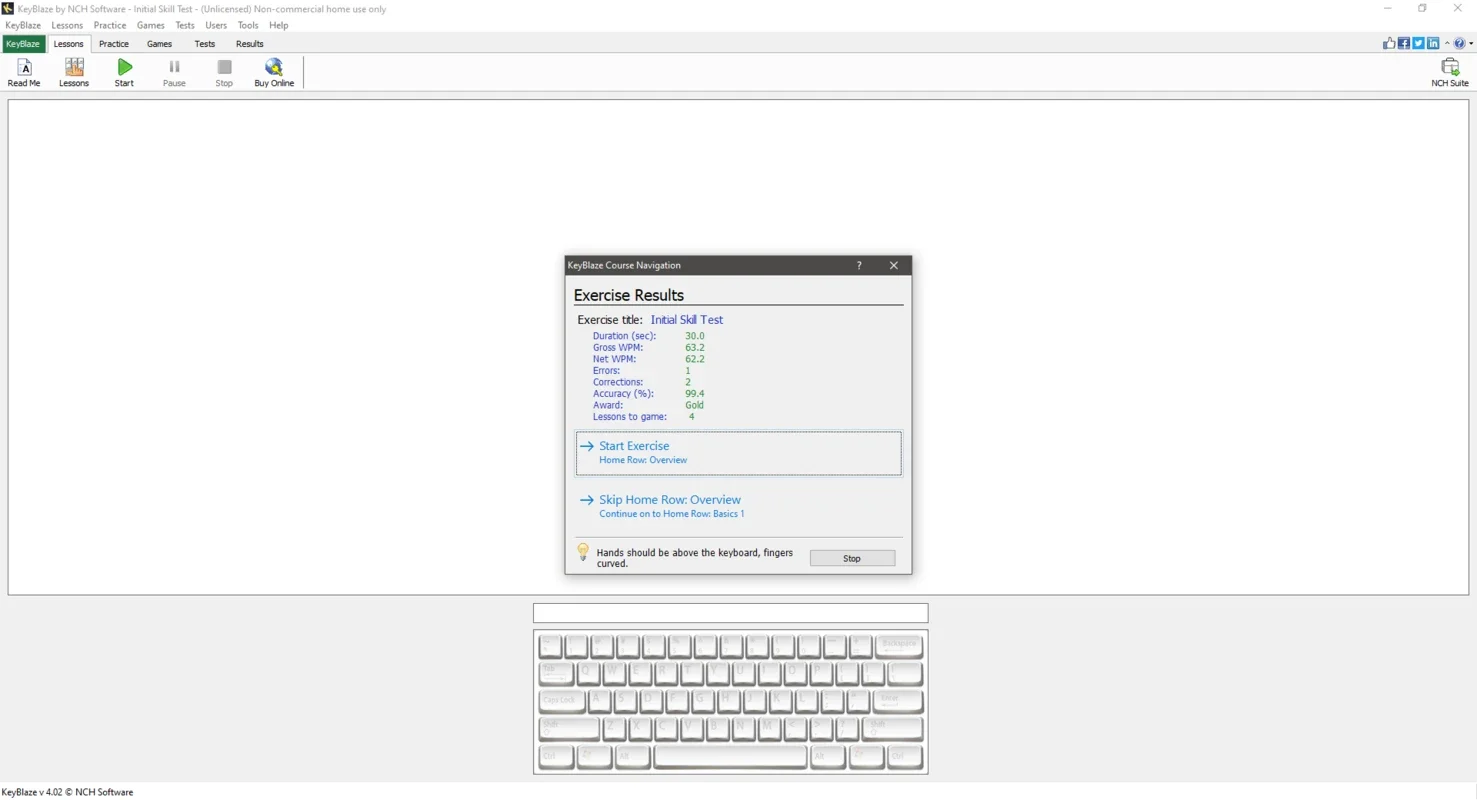Click the Q key on virtual keyboard
The height and width of the screenshot is (800, 1477).
coord(589,674)
